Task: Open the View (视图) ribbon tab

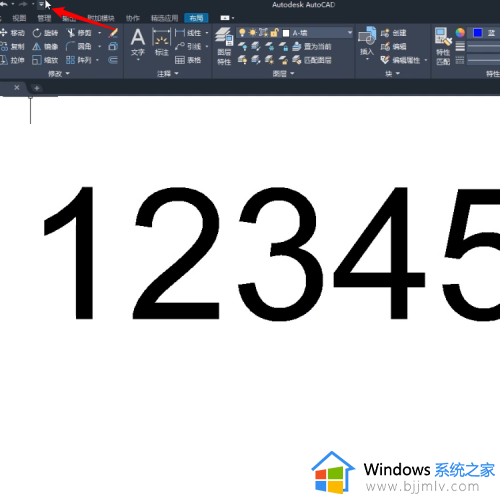Action: click(x=19, y=18)
